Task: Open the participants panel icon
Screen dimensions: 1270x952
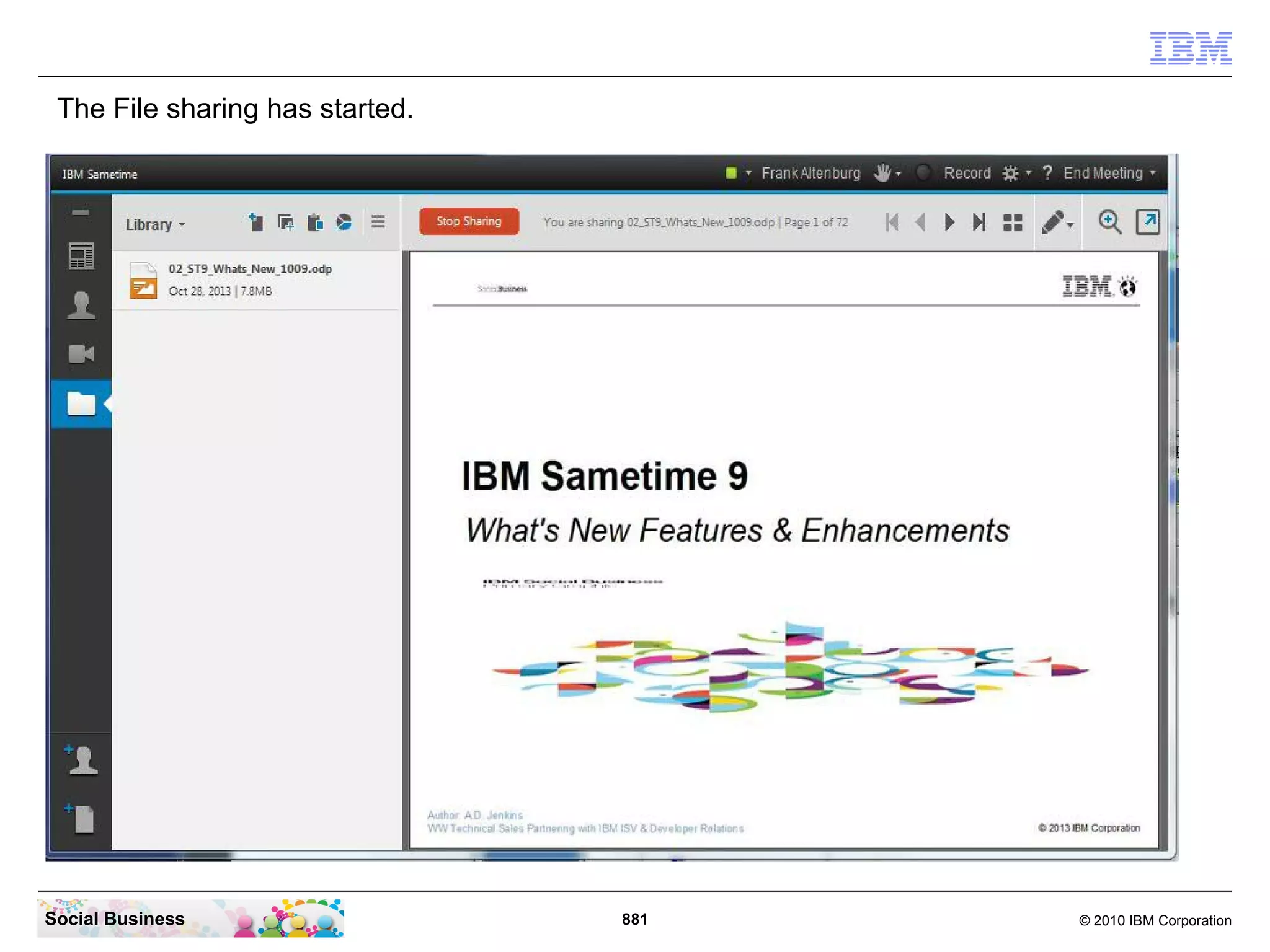Action: [x=81, y=305]
